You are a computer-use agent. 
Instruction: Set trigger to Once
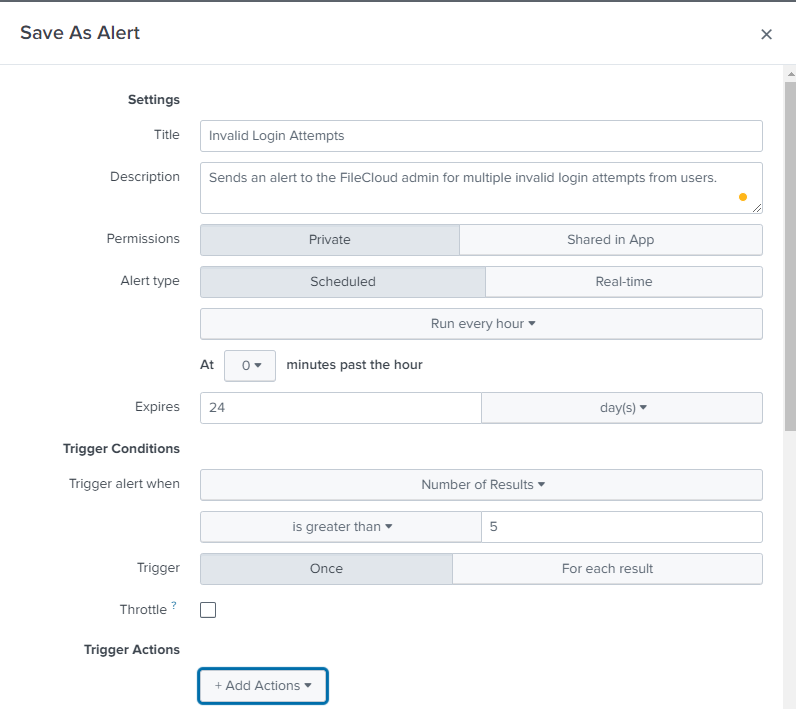pyautogui.click(x=326, y=569)
